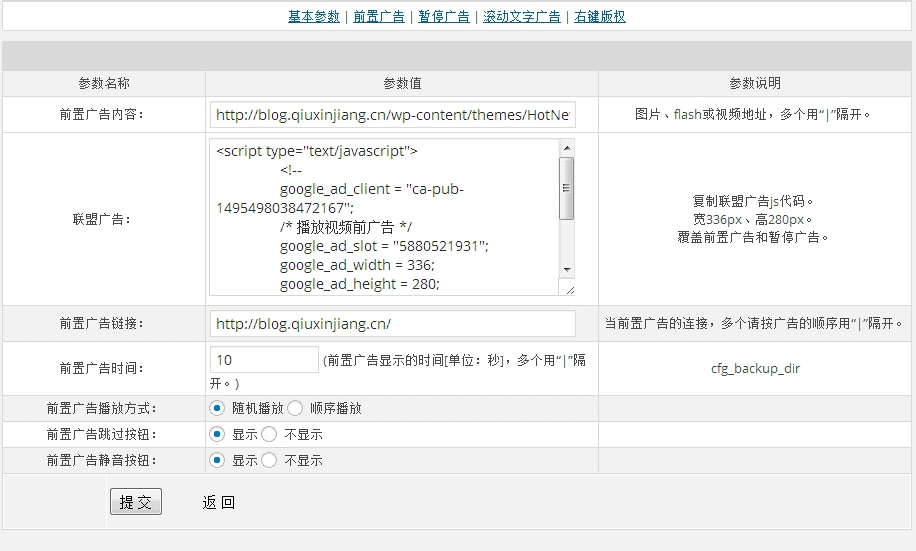Click the textarea scrollbar up arrow
Image resolution: width=916 pixels, height=551 pixels.
[x=567, y=148]
